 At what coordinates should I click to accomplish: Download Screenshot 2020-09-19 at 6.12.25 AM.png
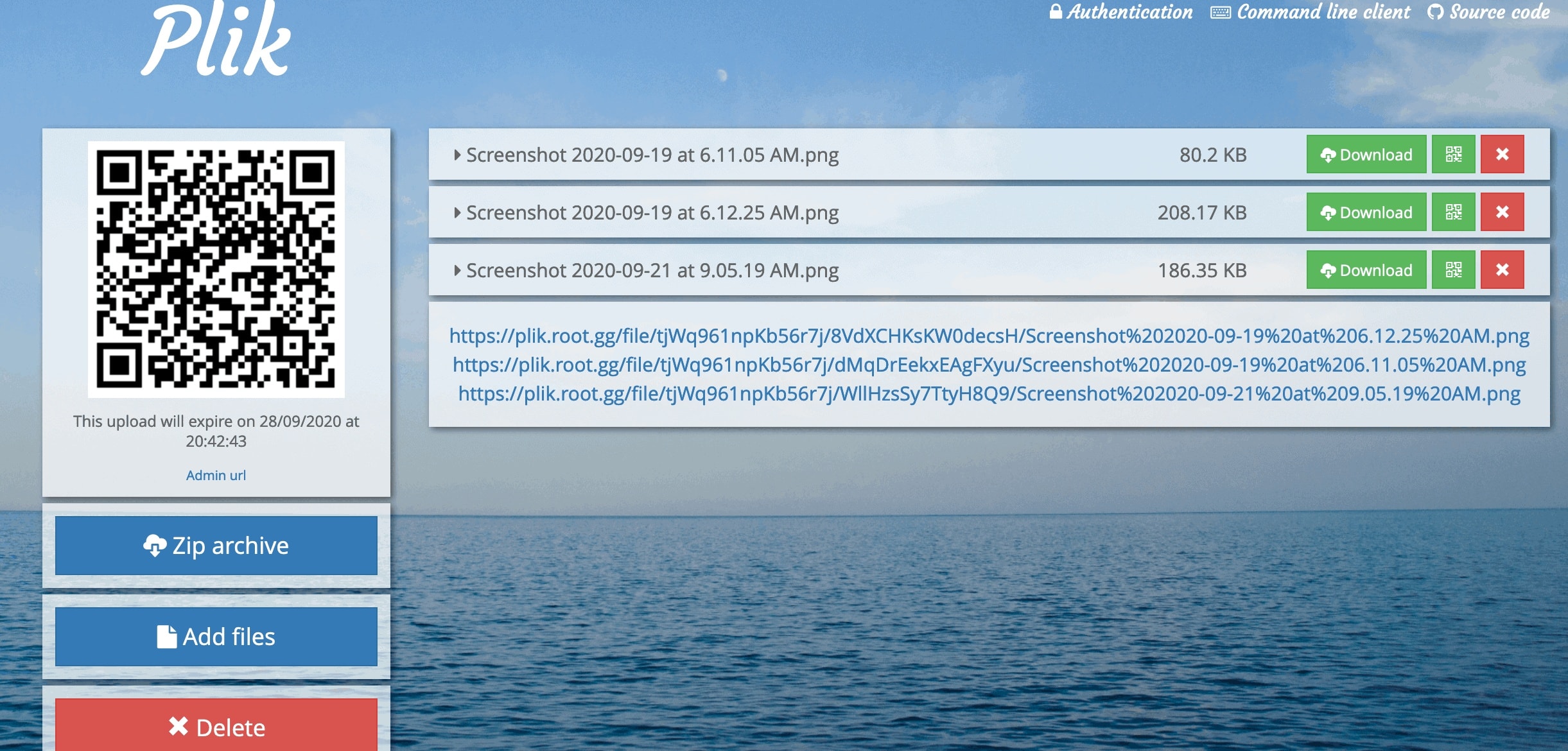click(x=1366, y=212)
